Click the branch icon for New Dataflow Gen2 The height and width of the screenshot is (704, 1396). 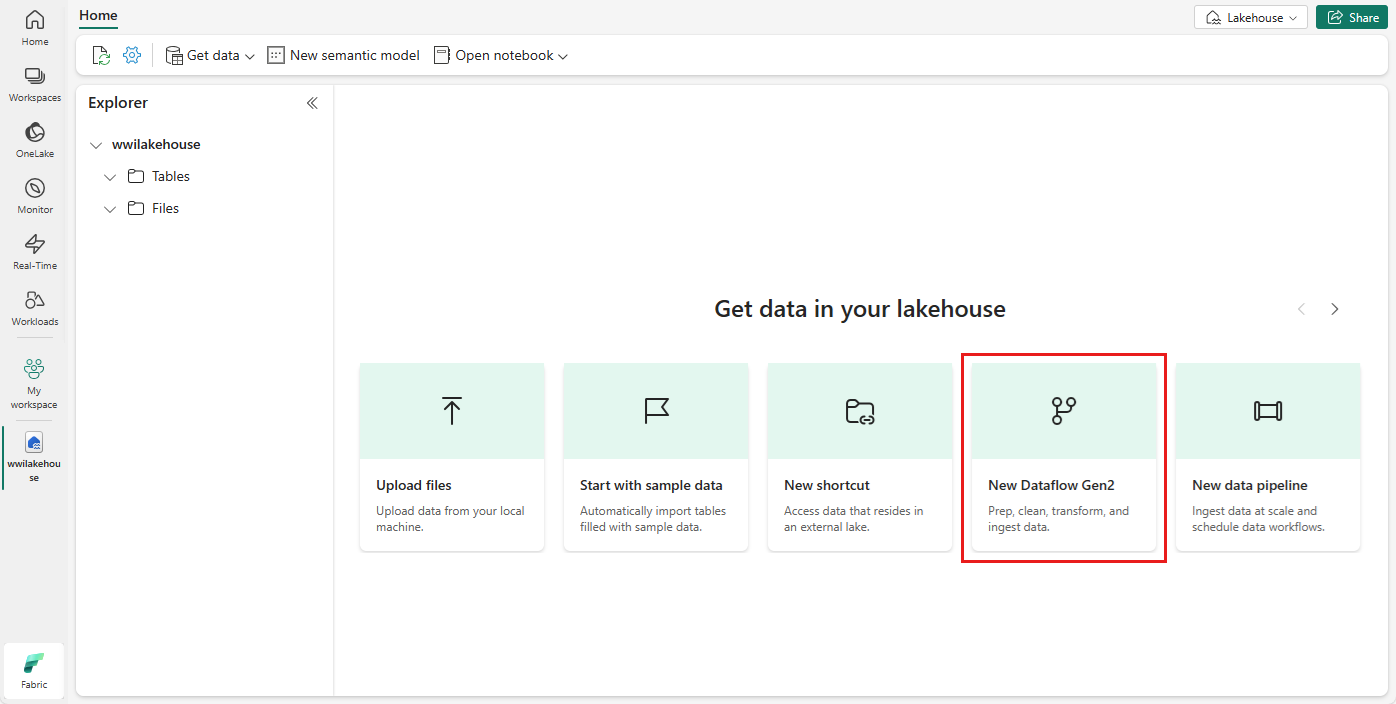[1064, 411]
